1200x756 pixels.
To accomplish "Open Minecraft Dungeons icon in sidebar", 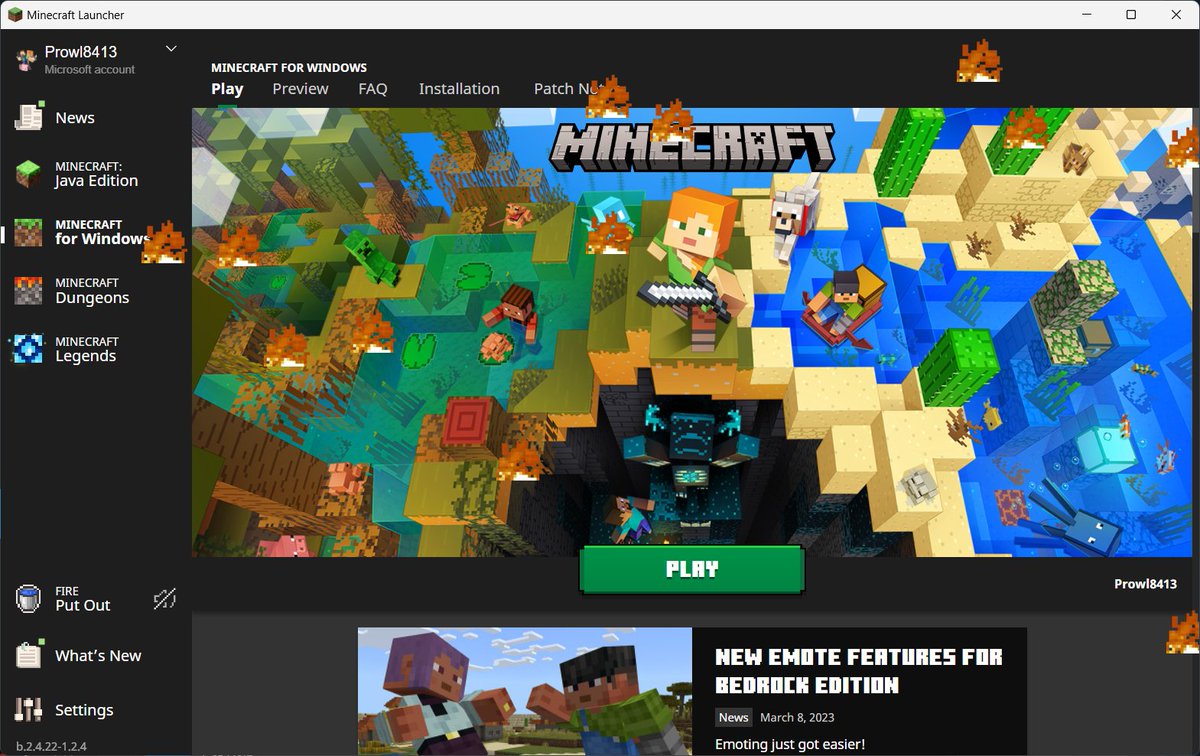I will tap(28, 290).
